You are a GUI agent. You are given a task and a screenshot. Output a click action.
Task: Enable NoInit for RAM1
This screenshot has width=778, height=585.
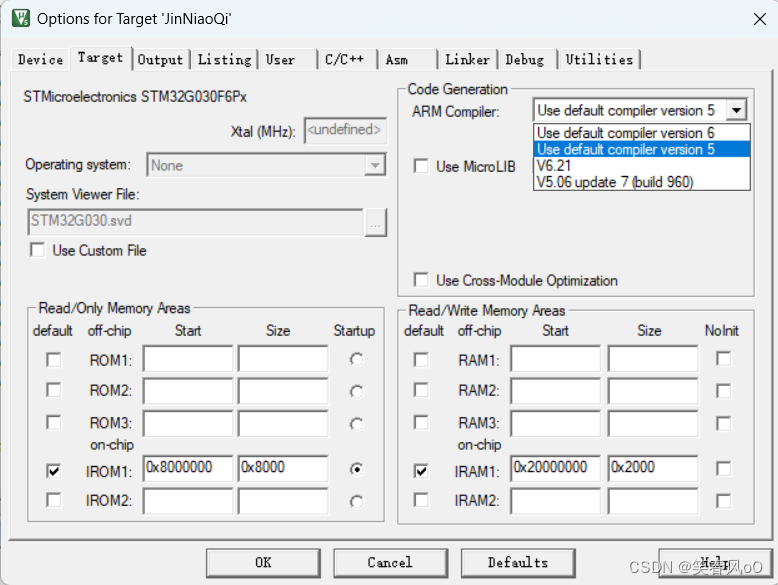723,358
